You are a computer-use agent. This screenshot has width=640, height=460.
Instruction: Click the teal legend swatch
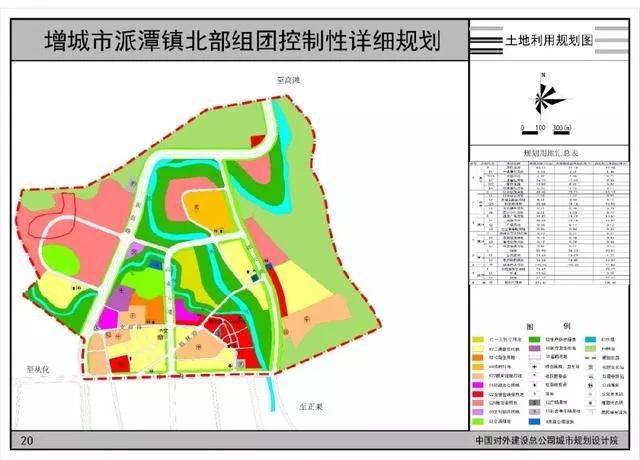tap(591, 340)
